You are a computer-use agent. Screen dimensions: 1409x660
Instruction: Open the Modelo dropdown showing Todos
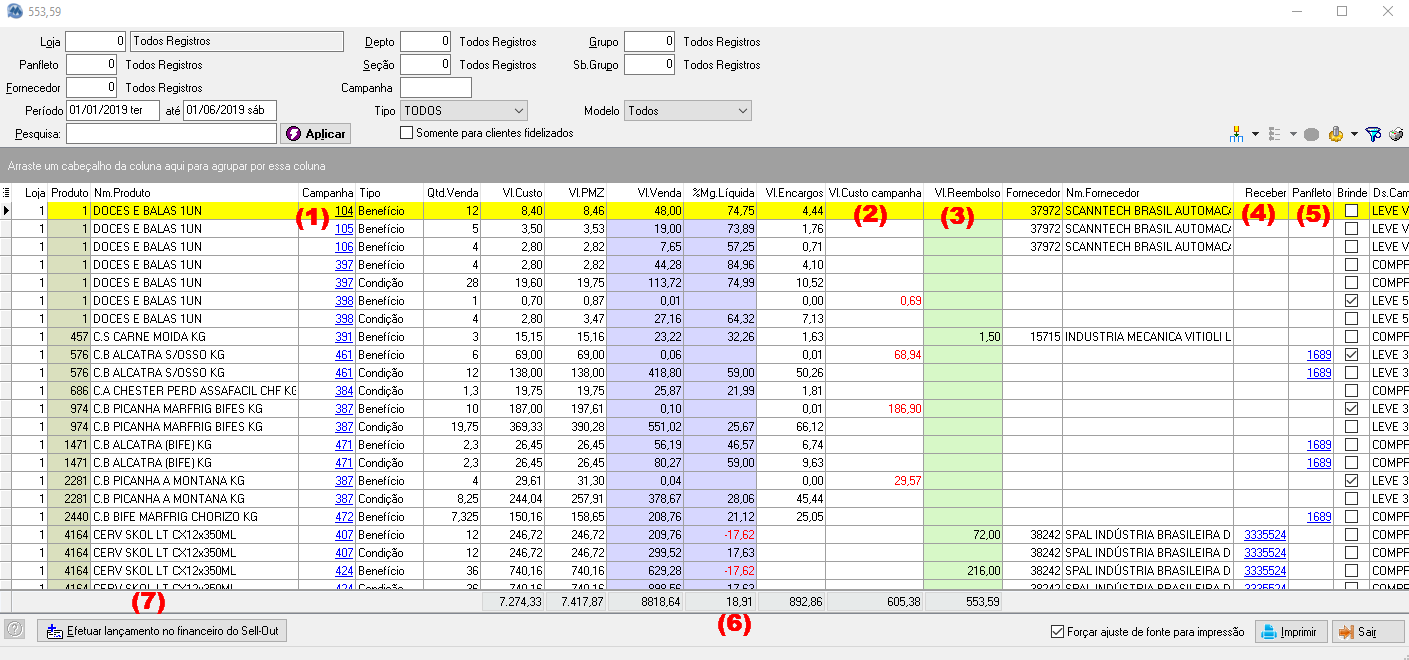(x=687, y=111)
